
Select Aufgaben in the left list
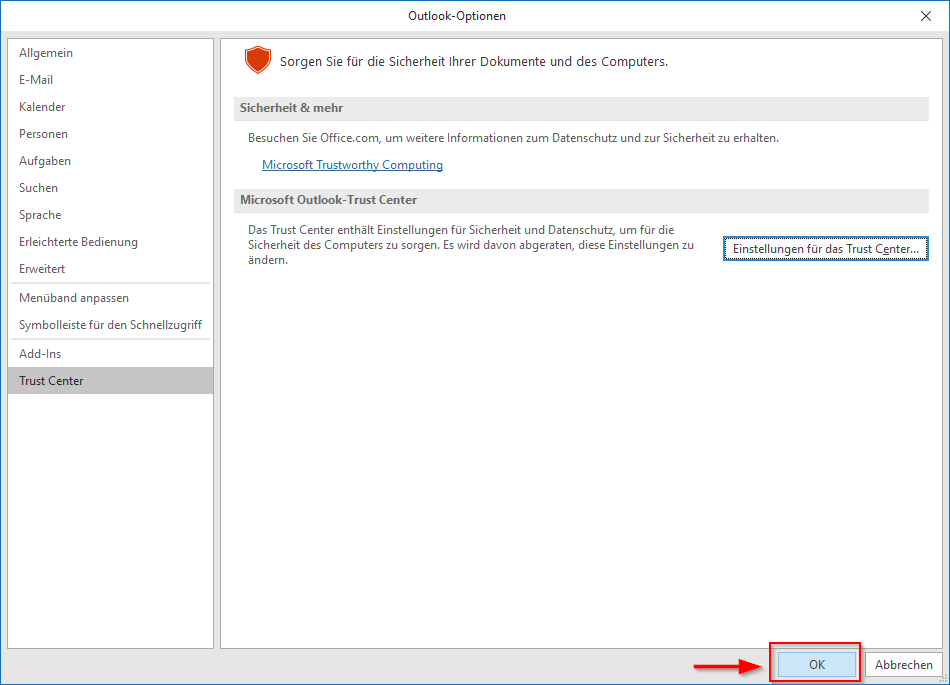pyautogui.click(x=45, y=161)
